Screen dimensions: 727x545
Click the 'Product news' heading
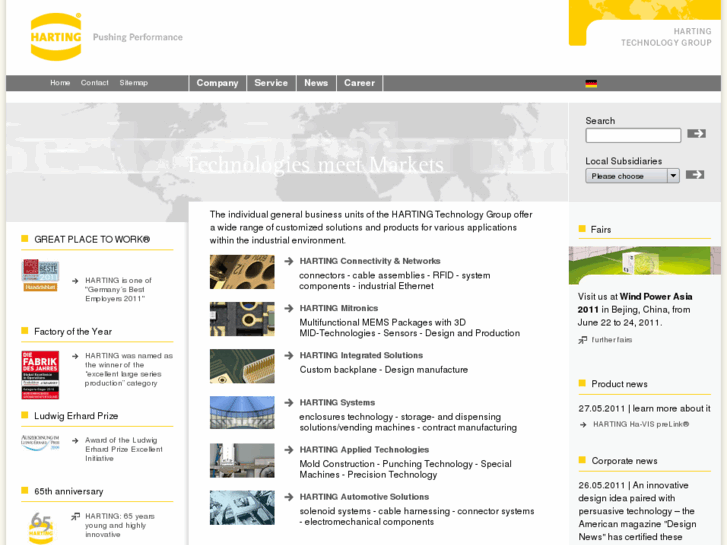[x=619, y=384]
